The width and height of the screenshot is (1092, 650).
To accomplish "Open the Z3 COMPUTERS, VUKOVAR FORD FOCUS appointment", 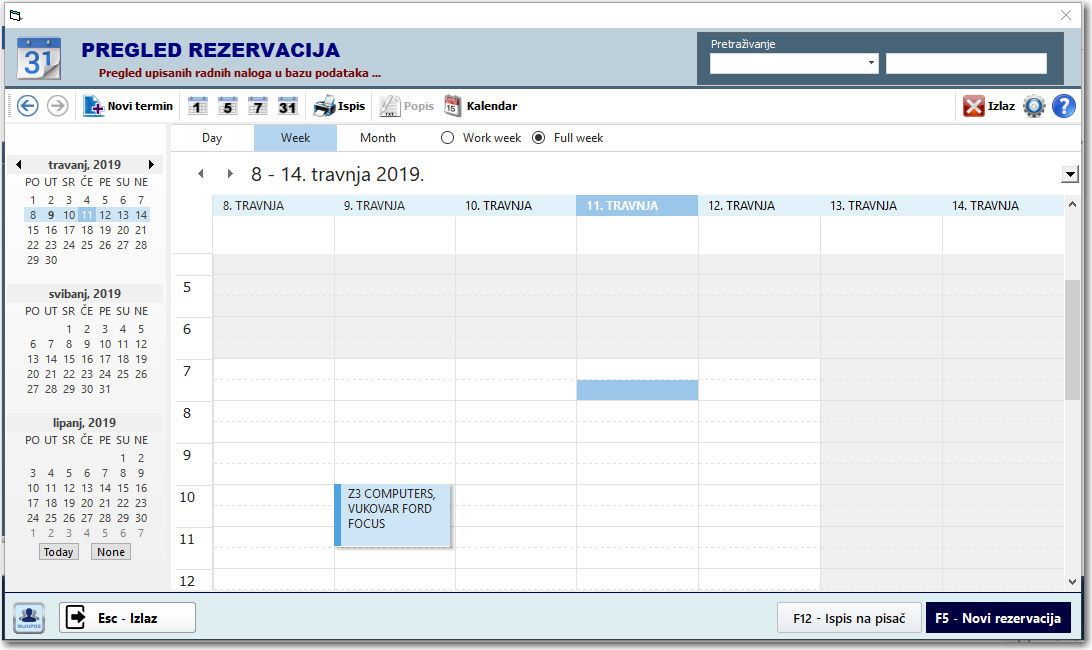I will coord(393,516).
